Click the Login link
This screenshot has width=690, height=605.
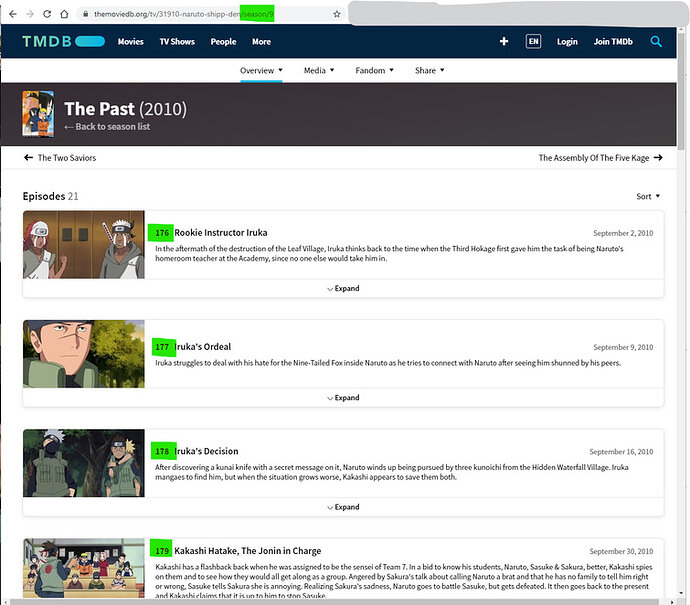tap(567, 42)
